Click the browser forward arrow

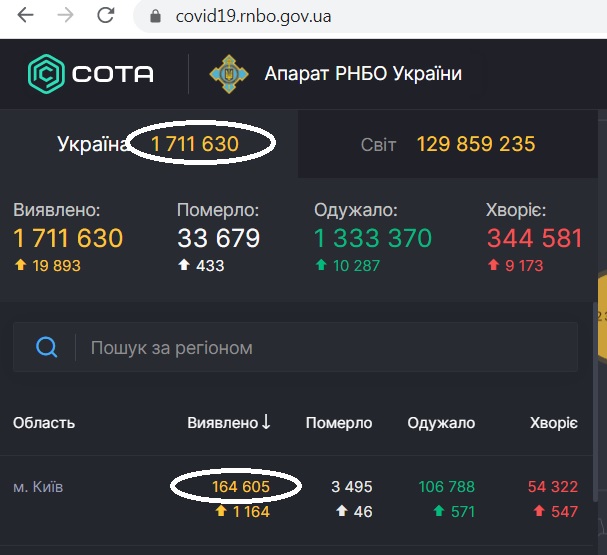click(x=65, y=15)
